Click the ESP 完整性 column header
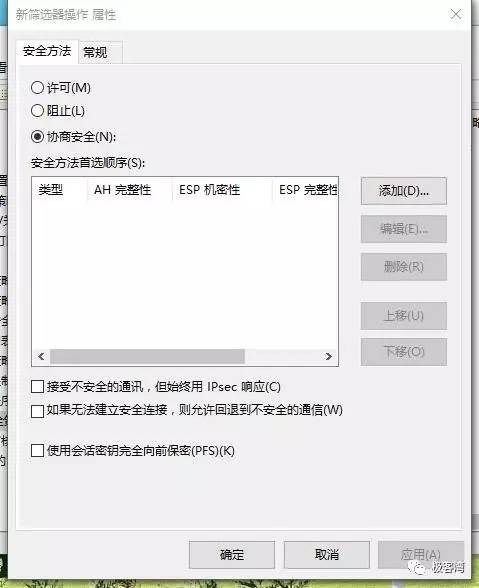 [305, 190]
